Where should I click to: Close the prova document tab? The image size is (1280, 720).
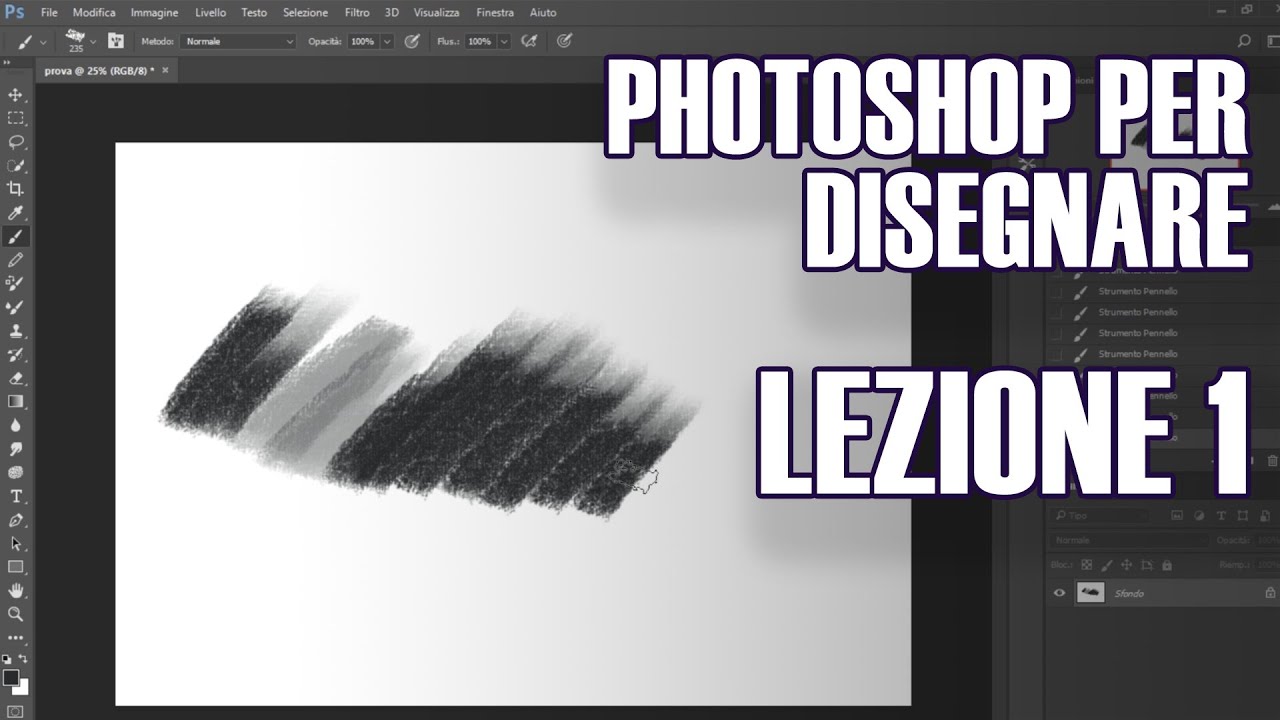pos(166,71)
